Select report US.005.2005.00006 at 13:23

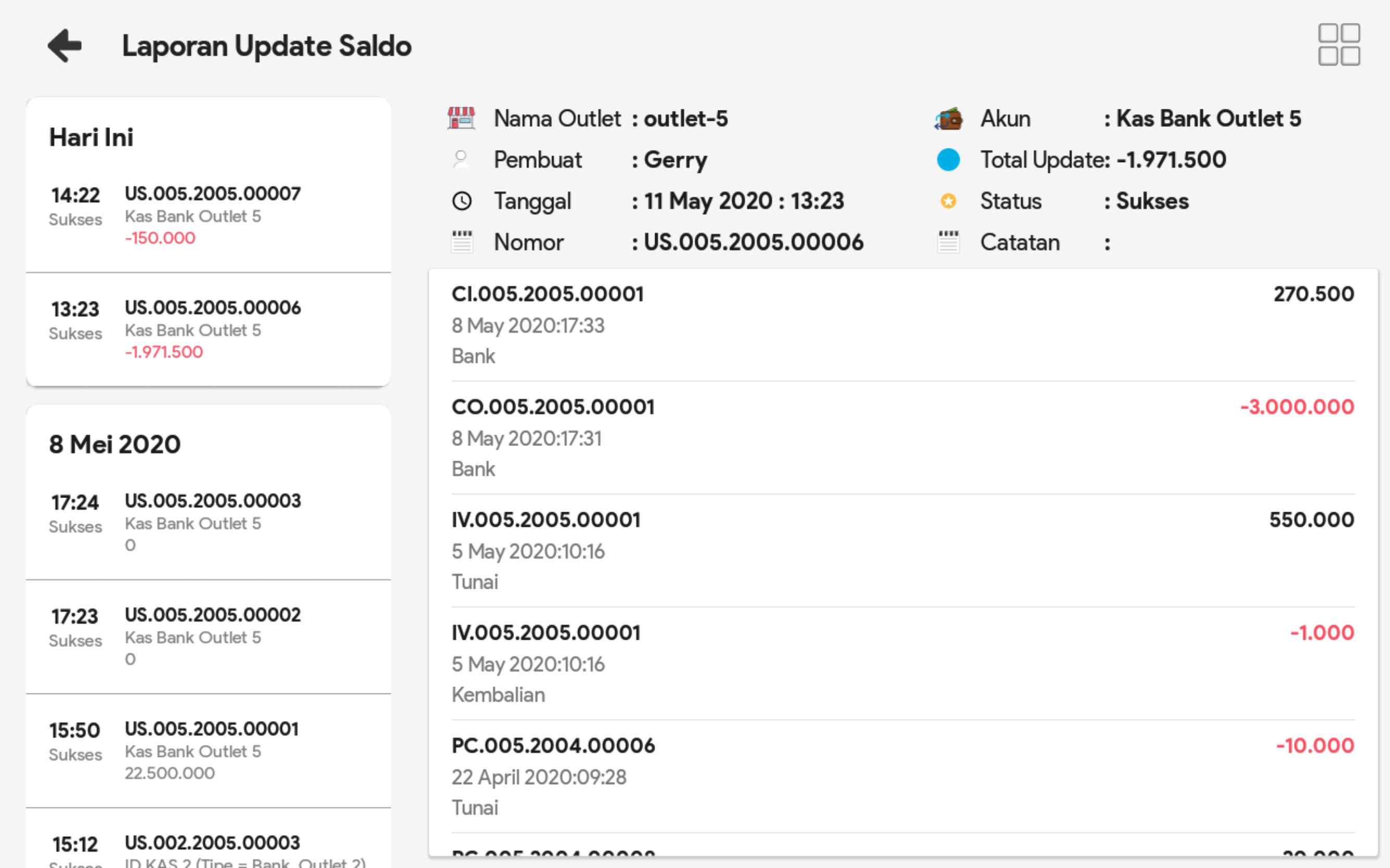(x=213, y=329)
